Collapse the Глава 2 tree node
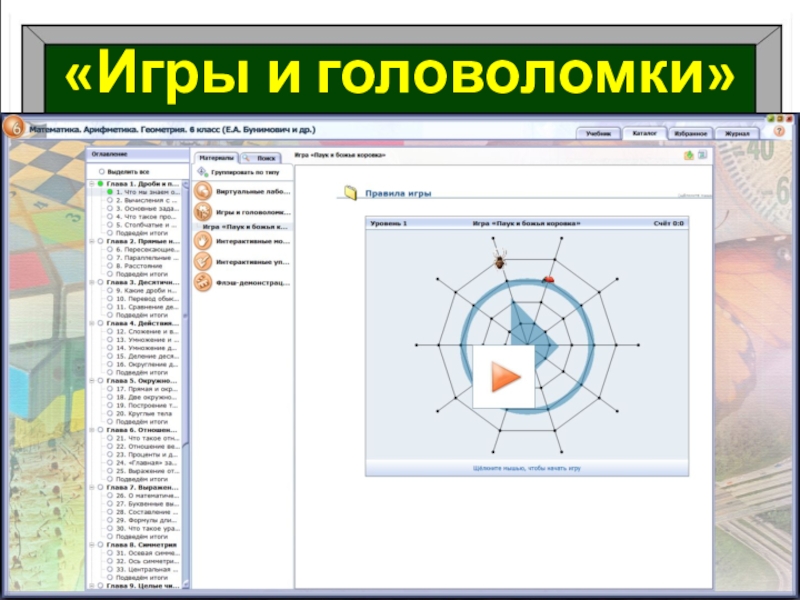 92,241
